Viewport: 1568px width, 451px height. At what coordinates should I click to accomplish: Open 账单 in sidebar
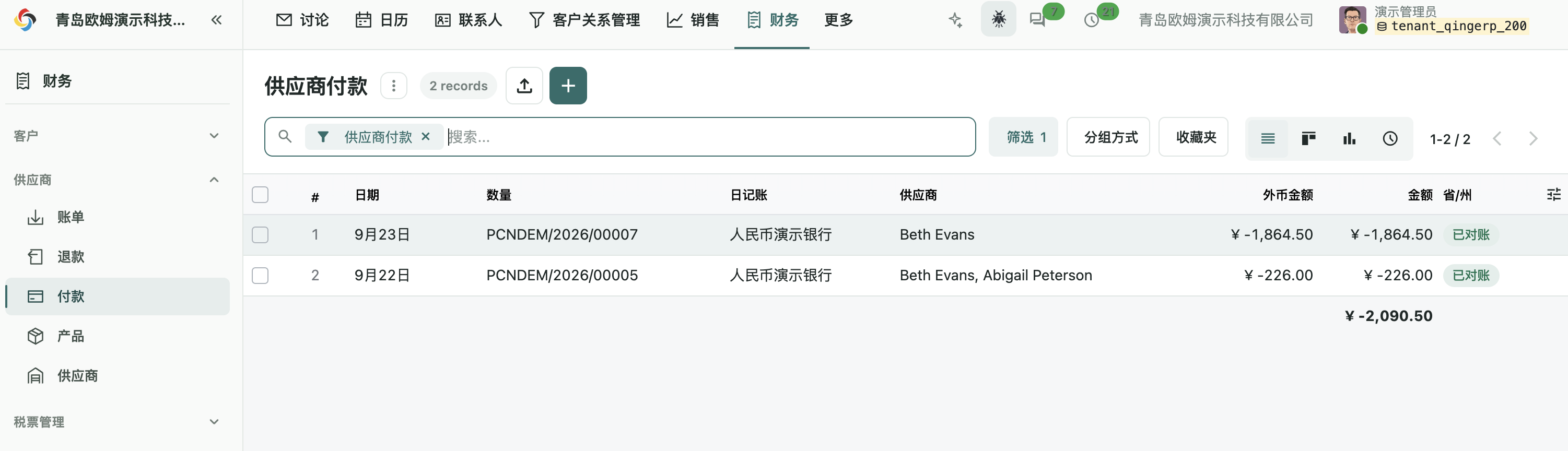tap(118, 217)
